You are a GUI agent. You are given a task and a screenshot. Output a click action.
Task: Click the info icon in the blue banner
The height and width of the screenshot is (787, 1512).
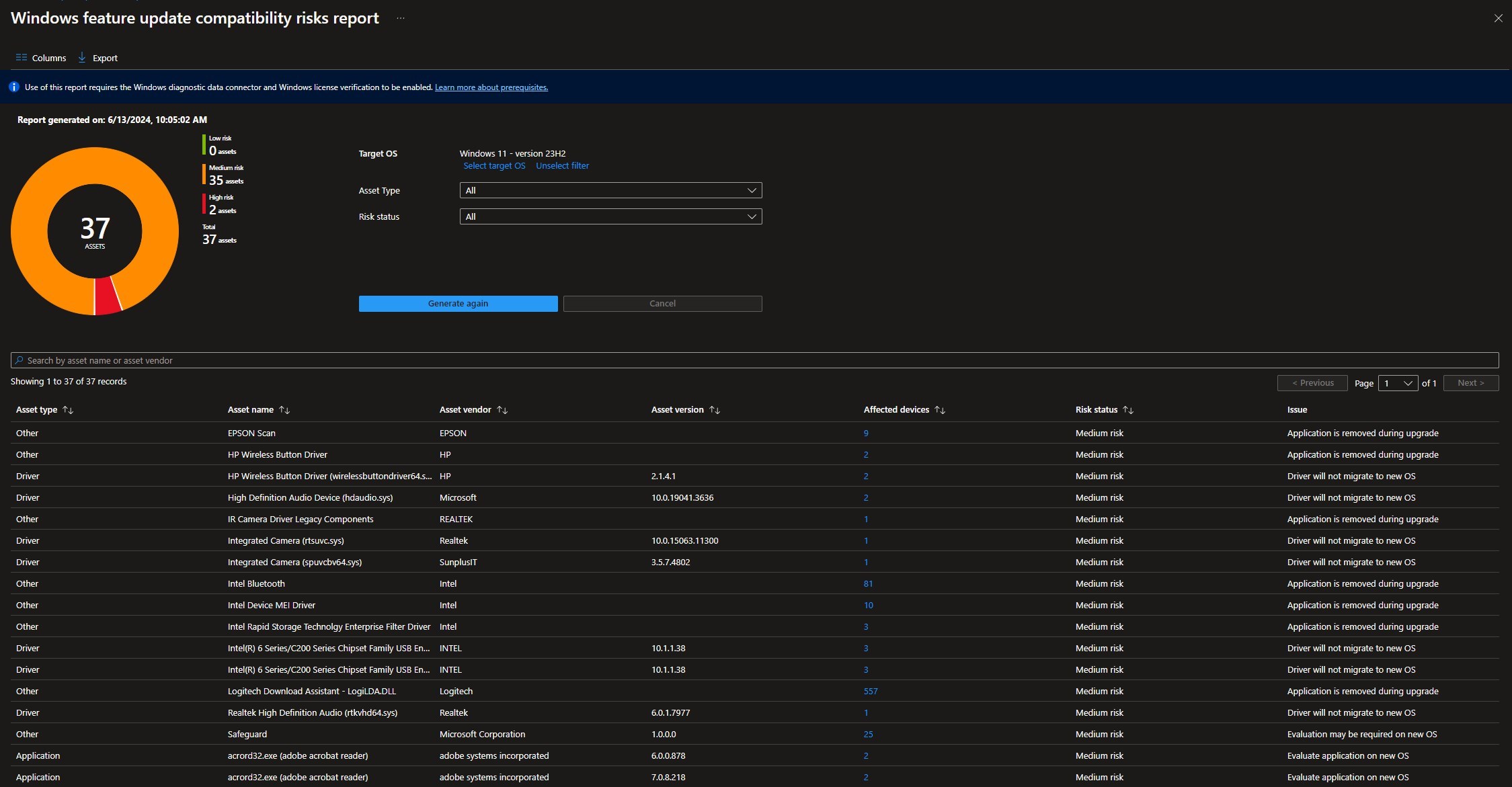[14, 87]
